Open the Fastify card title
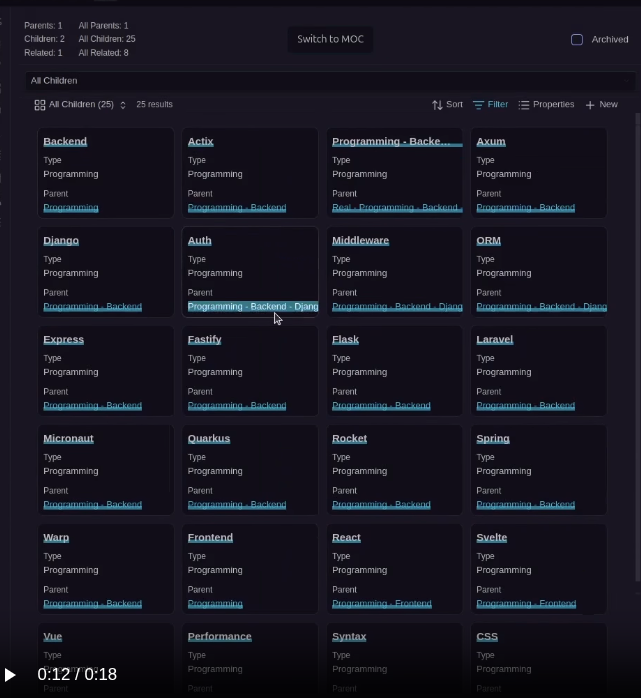The image size is (641, 698). pos(204,340)
